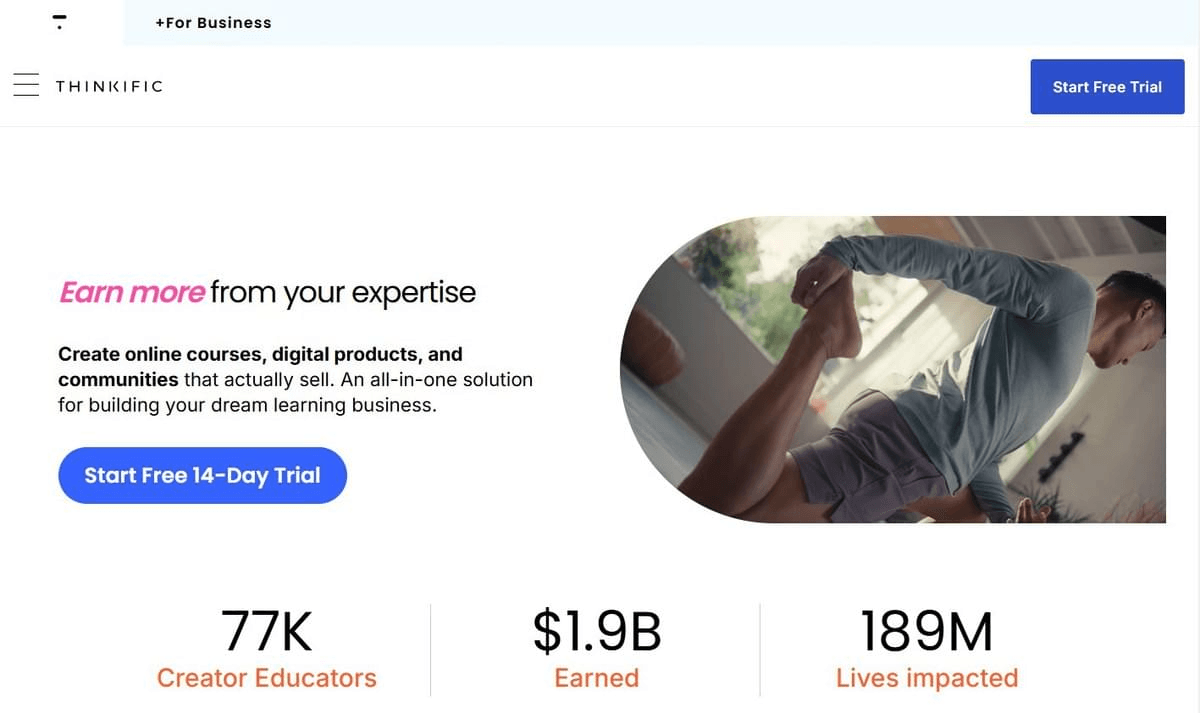This screenshot has height=713, width=1200.
Task: Switch to the +For Business tab
Action: [213, 23]
